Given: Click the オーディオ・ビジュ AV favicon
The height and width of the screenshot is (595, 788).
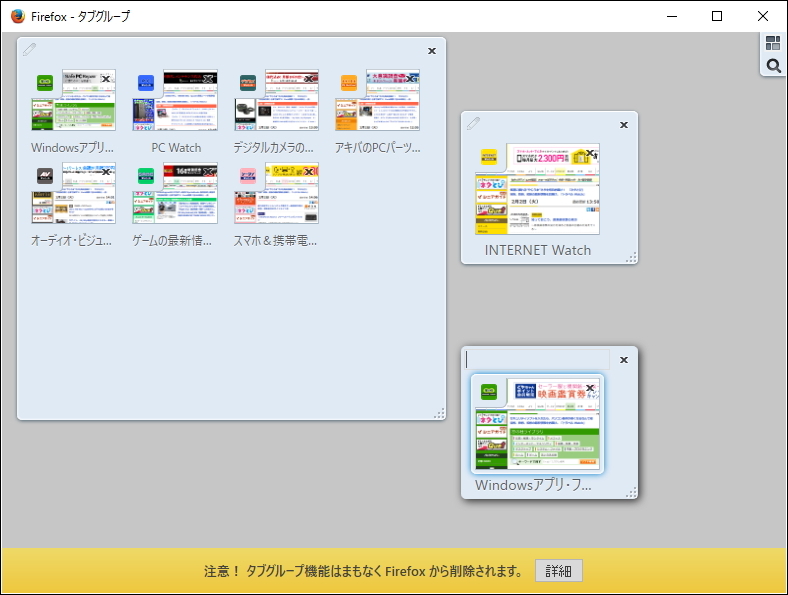Looking at the screenshot, I should click(45, 175).
